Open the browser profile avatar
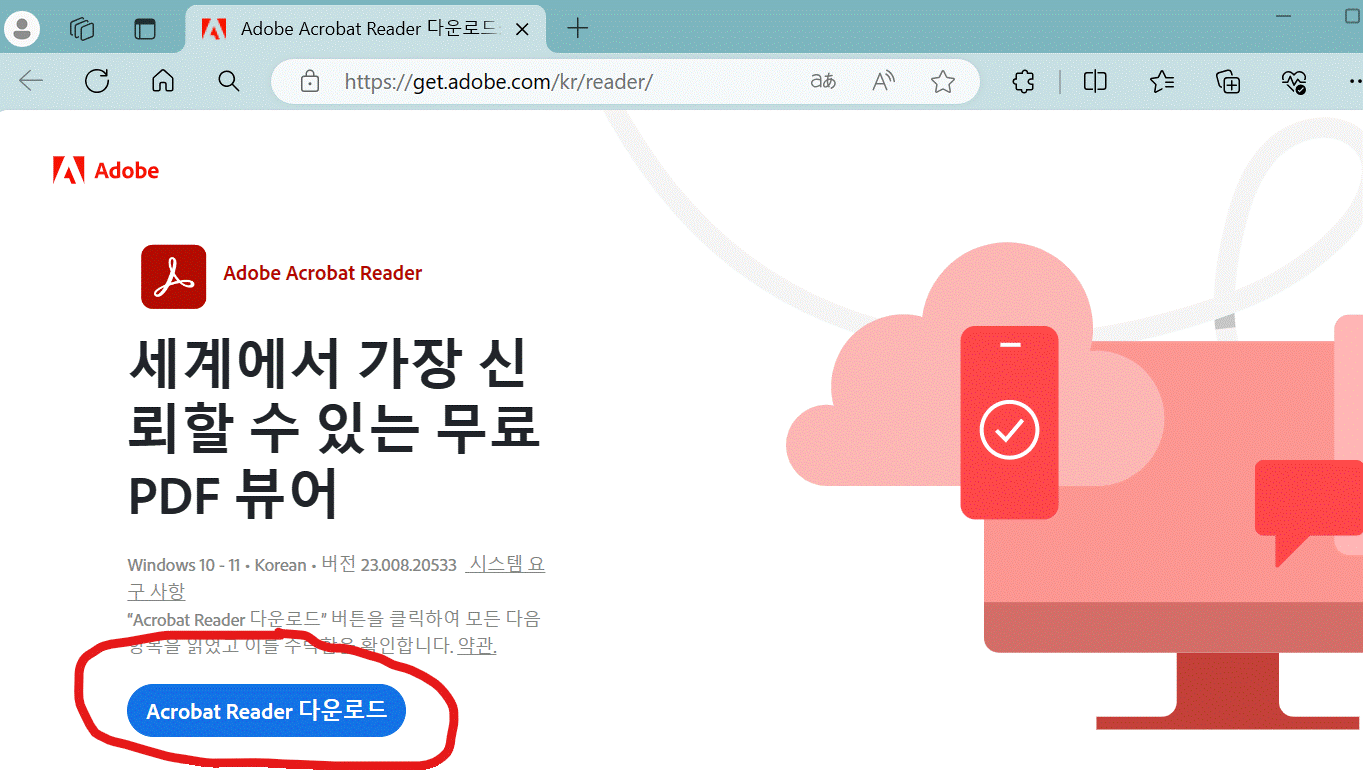This screenshot has width=1363, height=771. 22,28
